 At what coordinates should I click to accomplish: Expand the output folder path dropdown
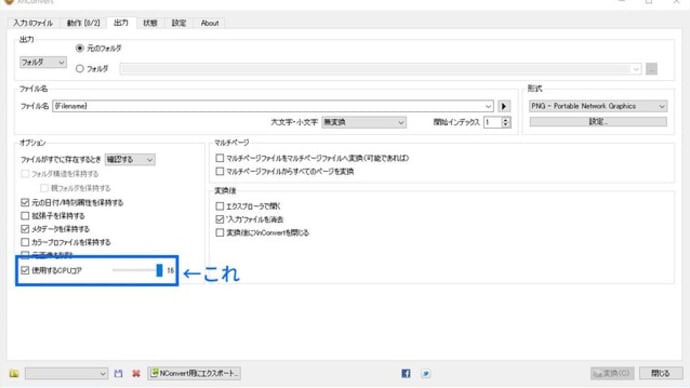pyautogui.click(x=635, y=69)
